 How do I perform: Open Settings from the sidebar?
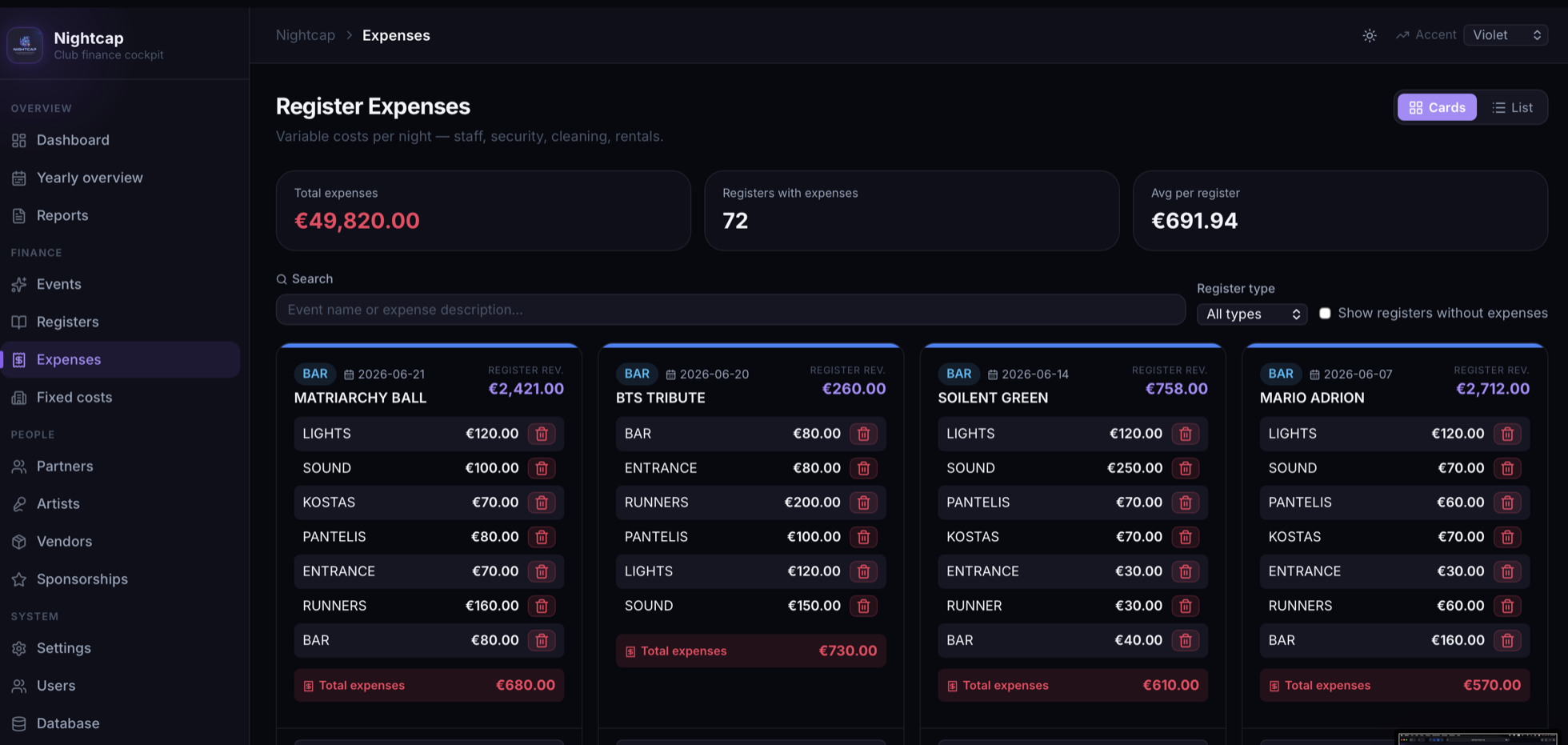pyautogui.click(x=120, y=648)
